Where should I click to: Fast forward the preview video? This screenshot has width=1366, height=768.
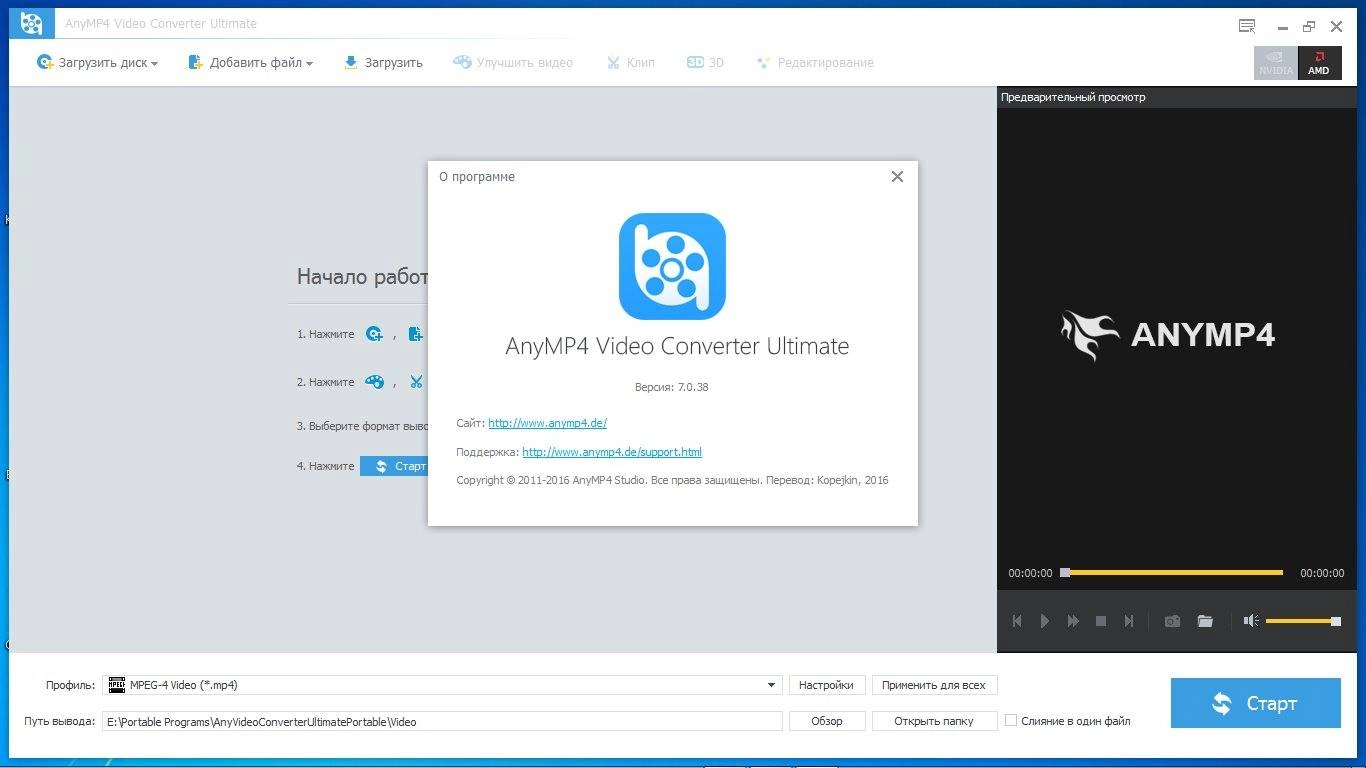(x=1073, y=621)
